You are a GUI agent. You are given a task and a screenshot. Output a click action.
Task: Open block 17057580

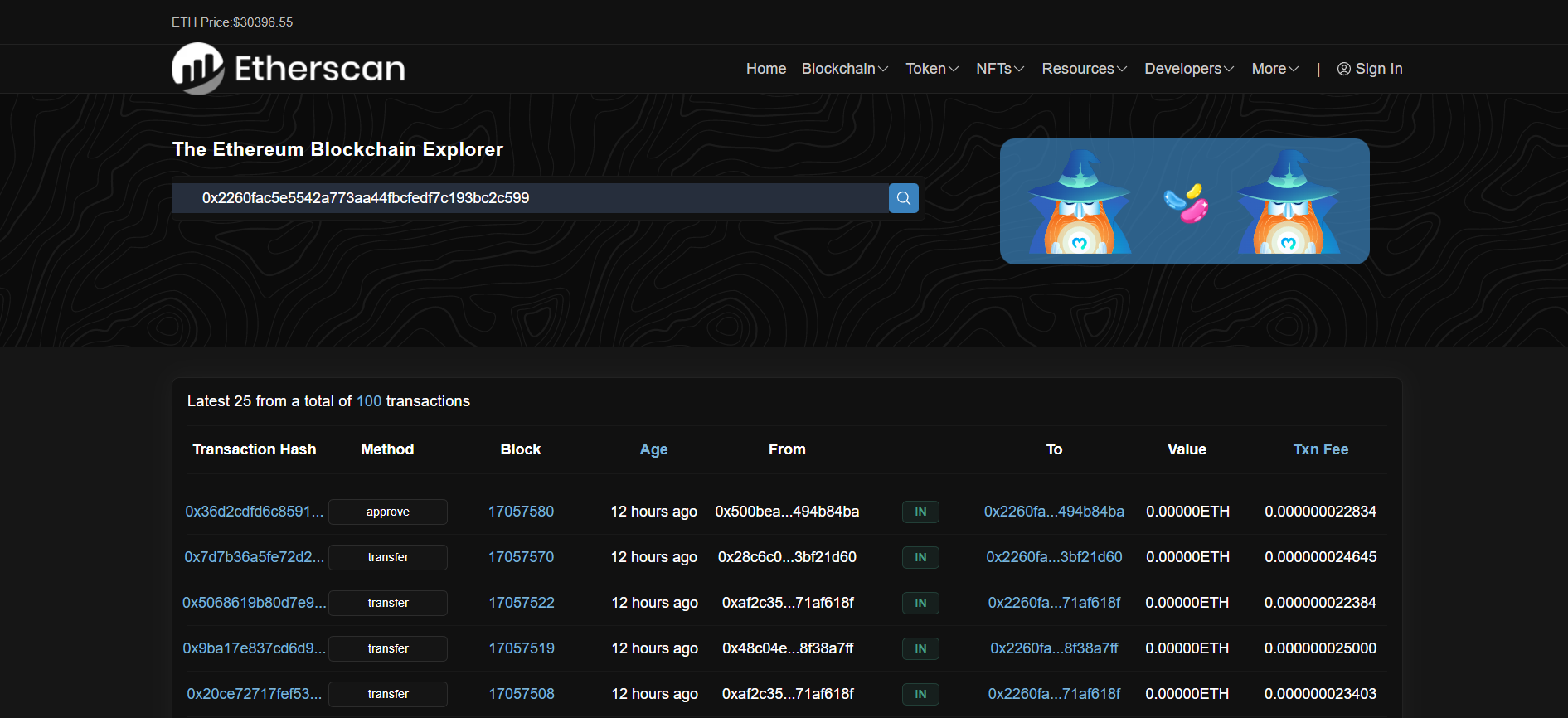(x=521, y=512)
